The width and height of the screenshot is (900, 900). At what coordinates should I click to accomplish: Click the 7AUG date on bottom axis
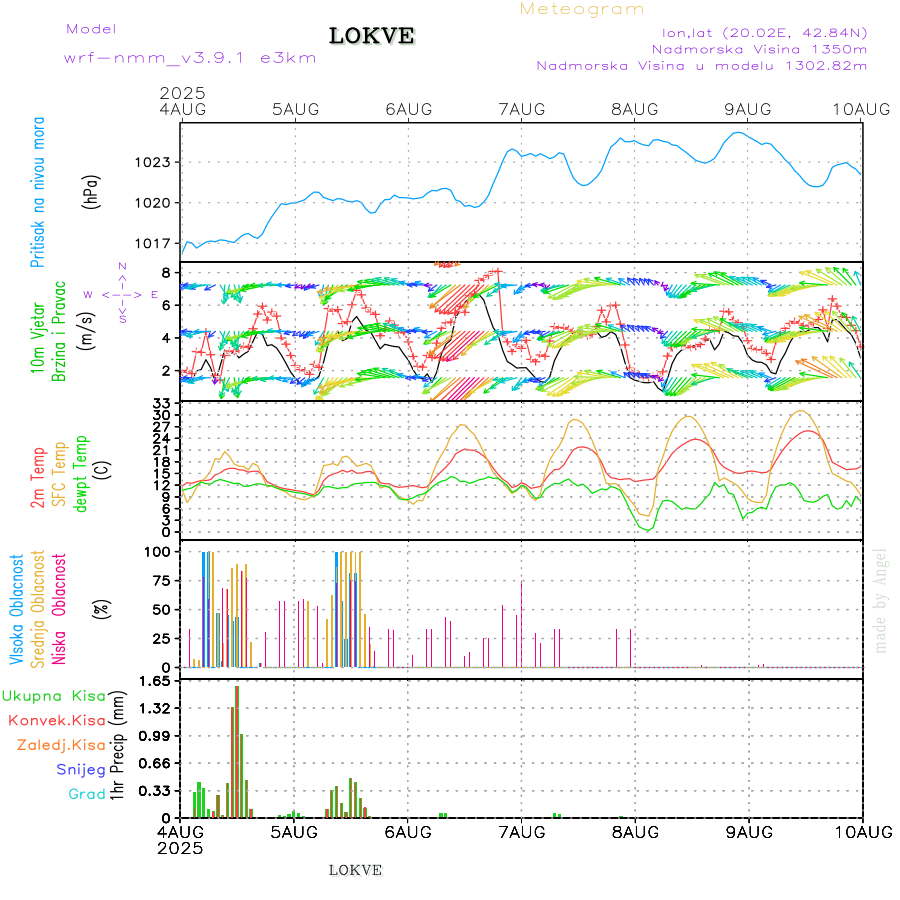[x=521, y=831]
